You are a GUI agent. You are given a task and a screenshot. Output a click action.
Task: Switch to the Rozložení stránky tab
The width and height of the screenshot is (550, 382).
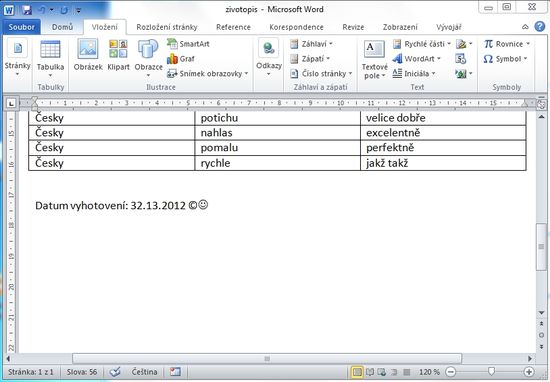pos(167,27)
